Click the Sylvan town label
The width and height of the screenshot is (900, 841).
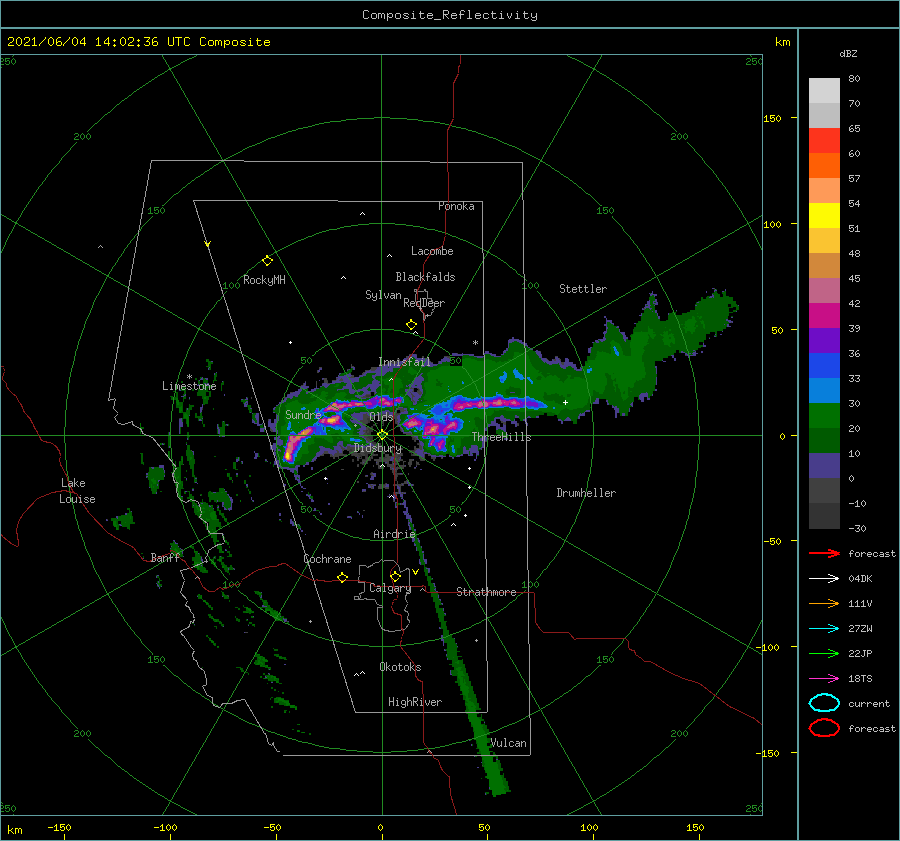click(x=383, y=295)
